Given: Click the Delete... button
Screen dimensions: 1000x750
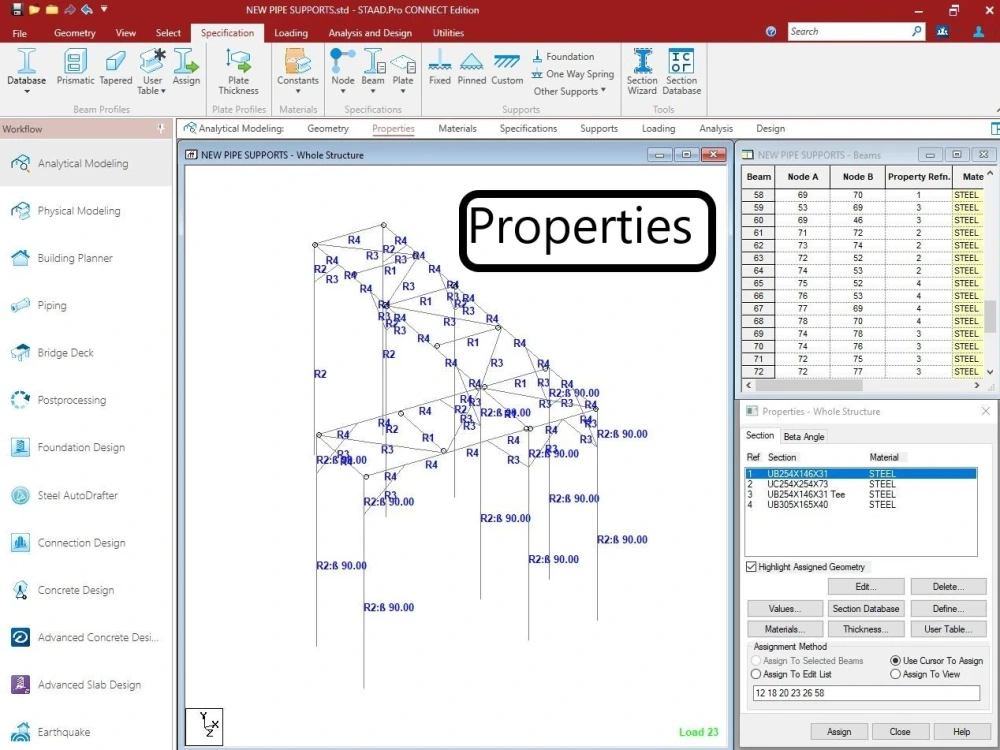Looking at the screenshot, I should point(948,587).
